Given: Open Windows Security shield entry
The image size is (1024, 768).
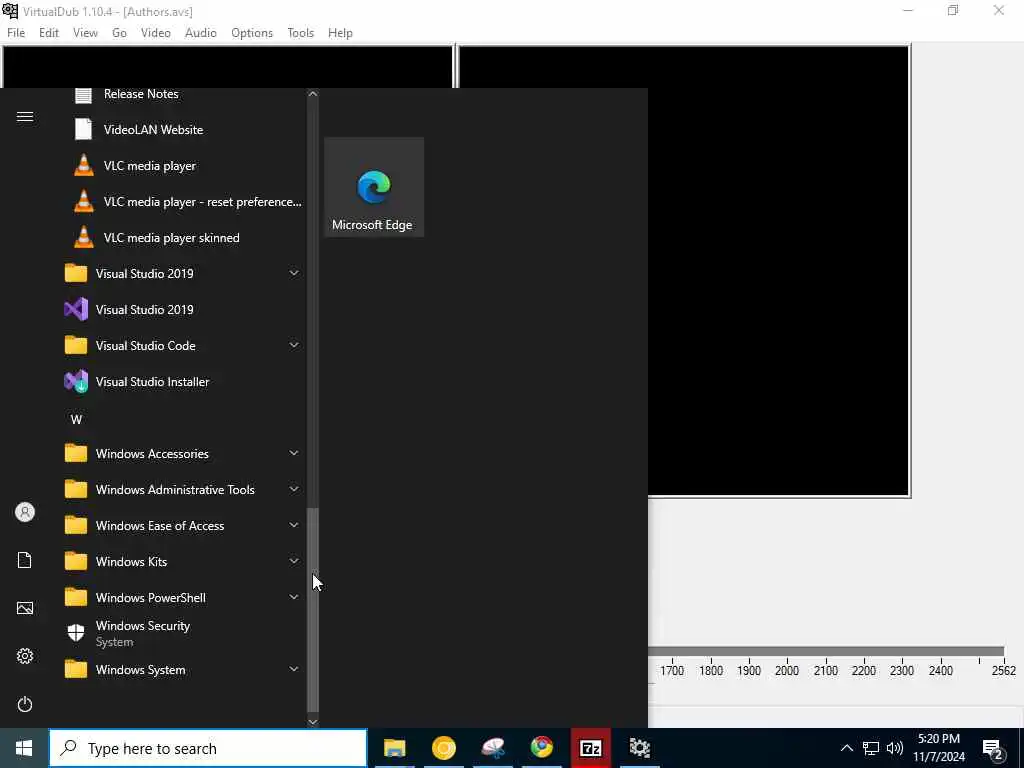Looking at the screenshot, I should [180, 633].
